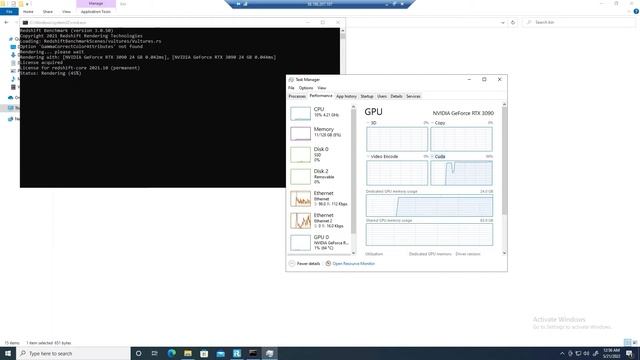Screen dimensions: 640x360
Task: Click the Explorer search box
Action: coord(579,22)
